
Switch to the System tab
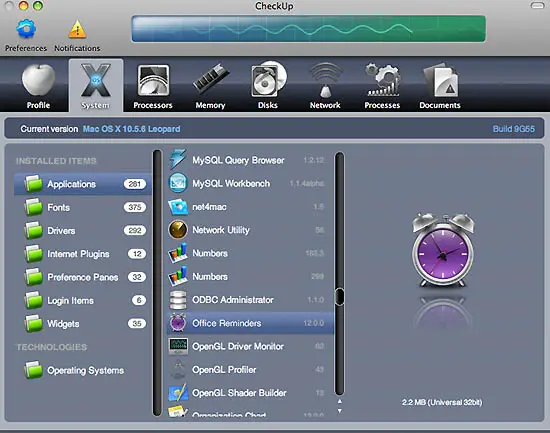96,86
